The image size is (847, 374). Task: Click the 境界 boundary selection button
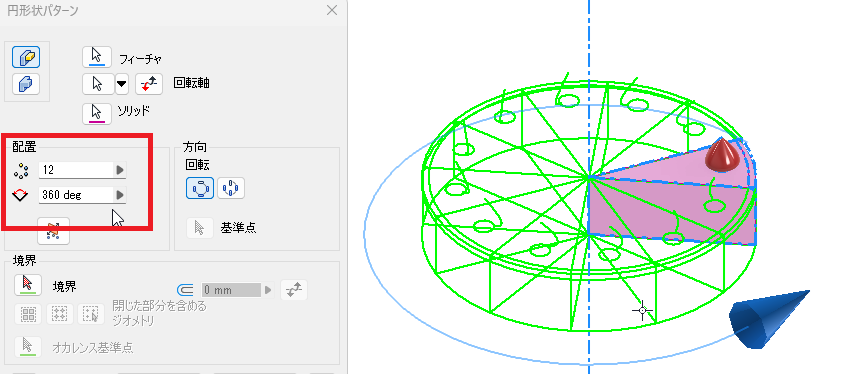point(28,285)
